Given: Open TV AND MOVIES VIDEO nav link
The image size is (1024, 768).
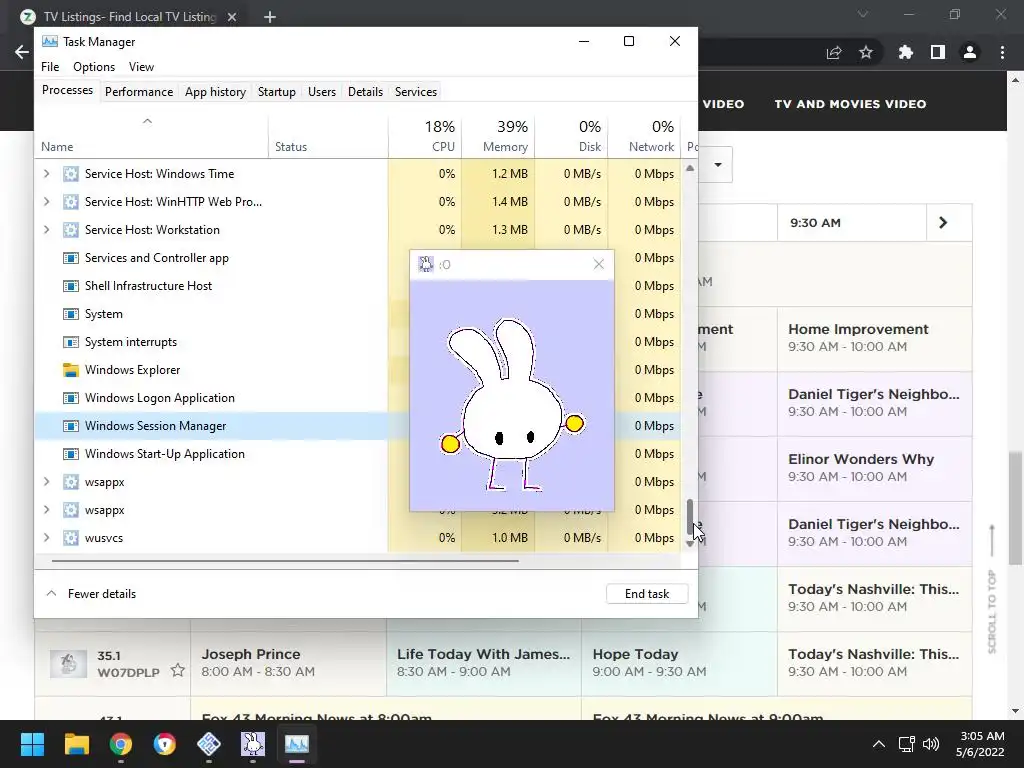Looking at the screenshot, I should (x=850, y=104).
